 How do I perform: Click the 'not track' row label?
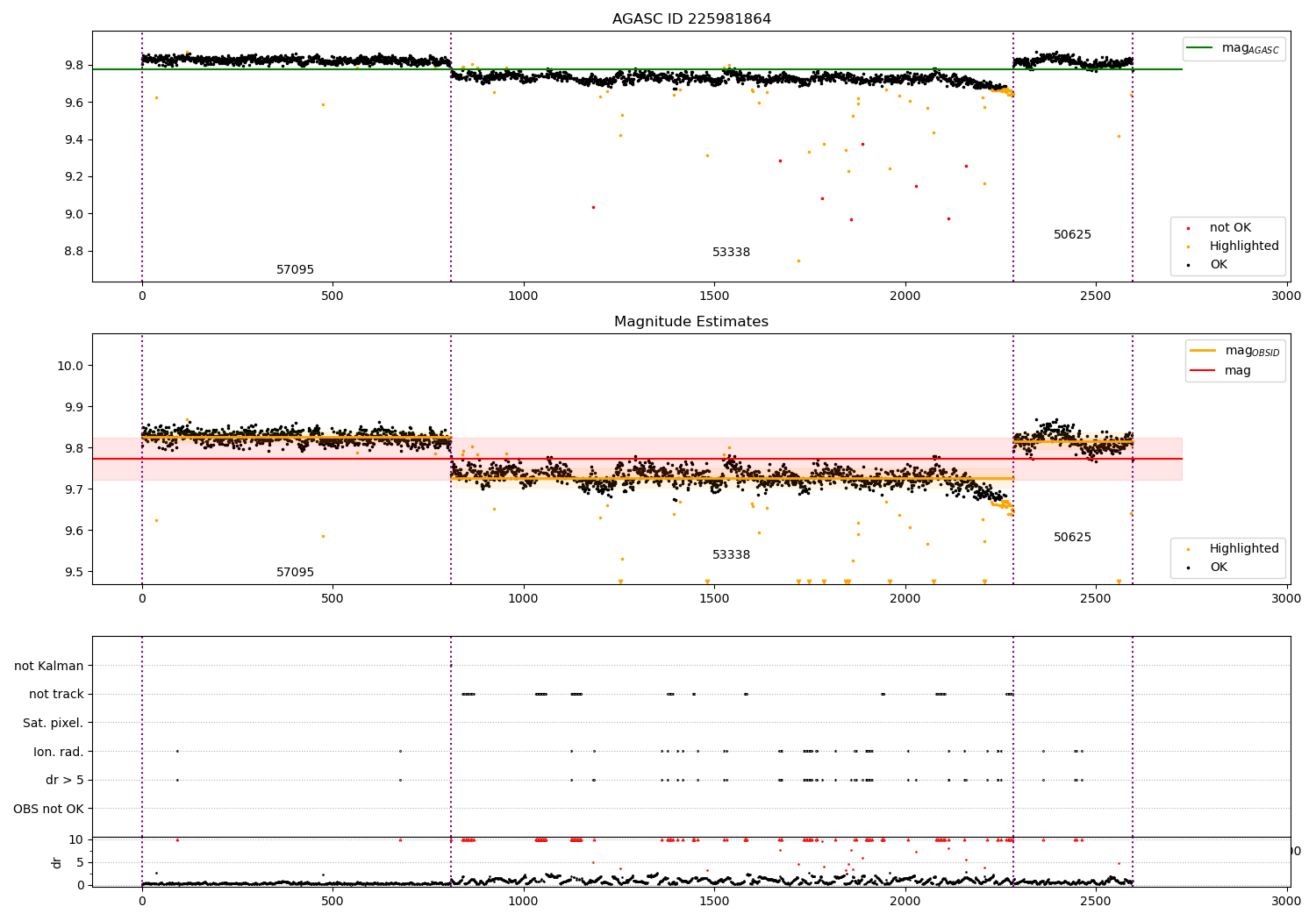click(x=56, y=695)
